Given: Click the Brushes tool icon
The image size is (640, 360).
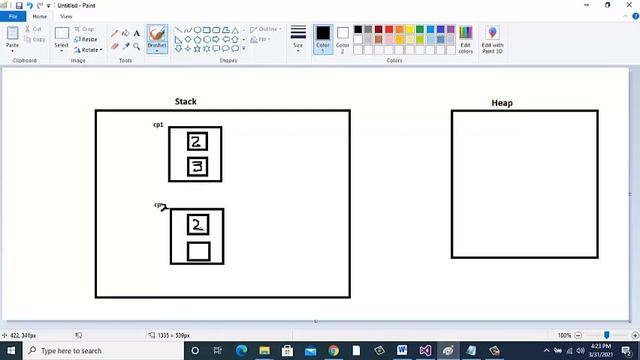Looking at the screenshot, I should pyautogui.click(x=157, y=34).
